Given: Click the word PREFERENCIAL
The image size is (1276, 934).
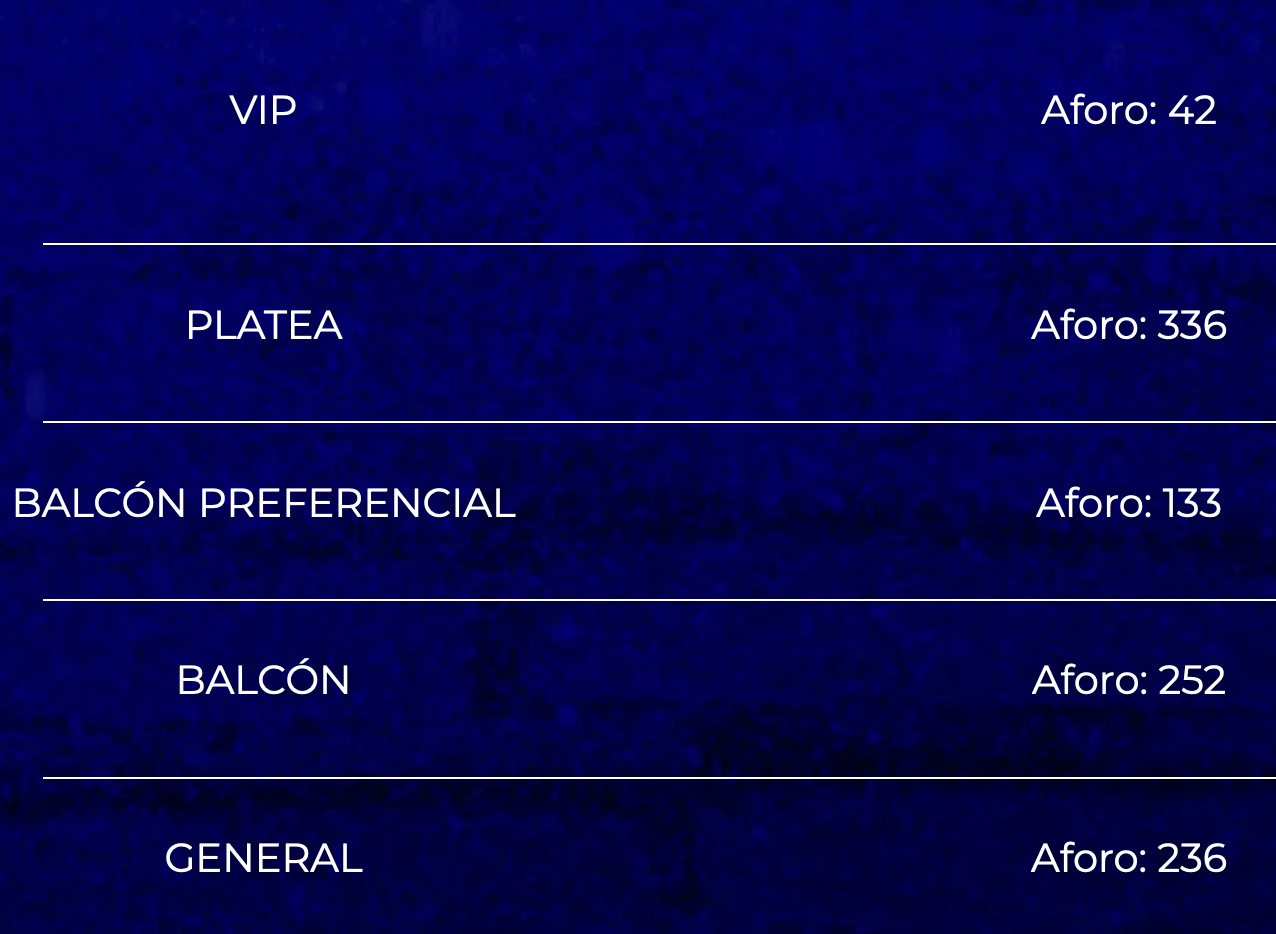Looking at the screenshot, I should click(357, 503).
